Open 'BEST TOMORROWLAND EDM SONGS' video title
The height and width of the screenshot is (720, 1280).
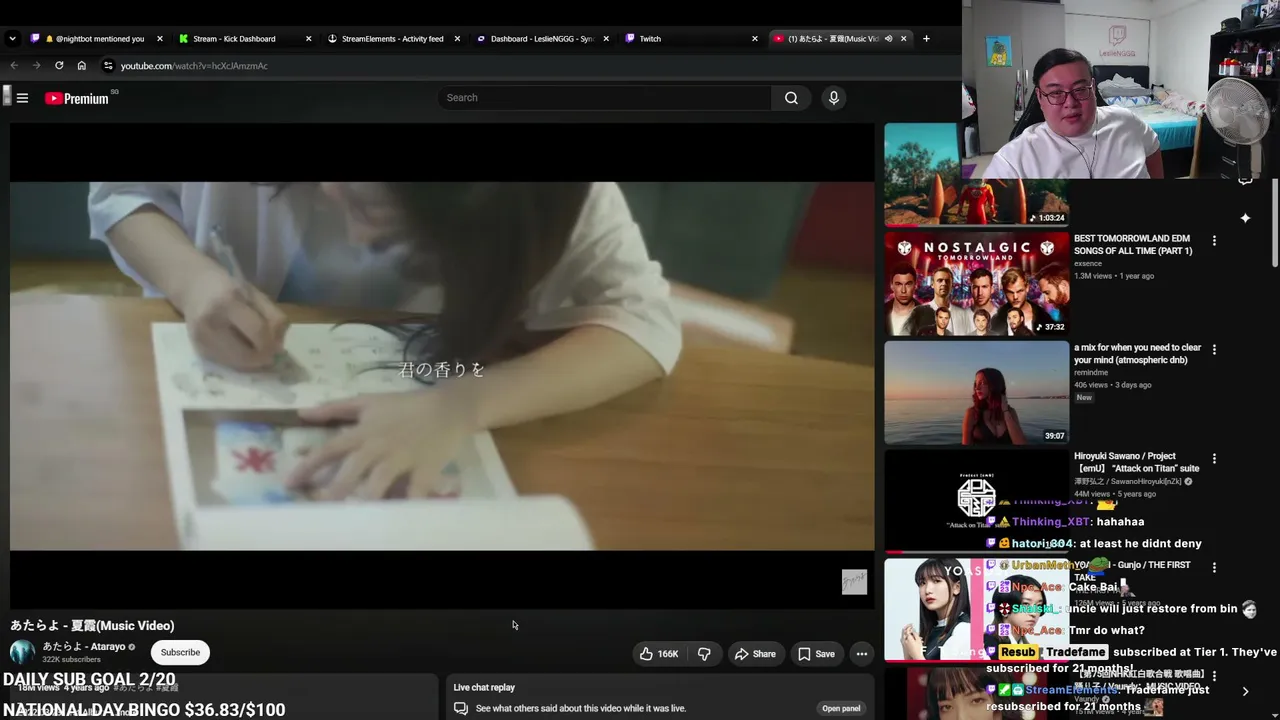coord(1133,245)
